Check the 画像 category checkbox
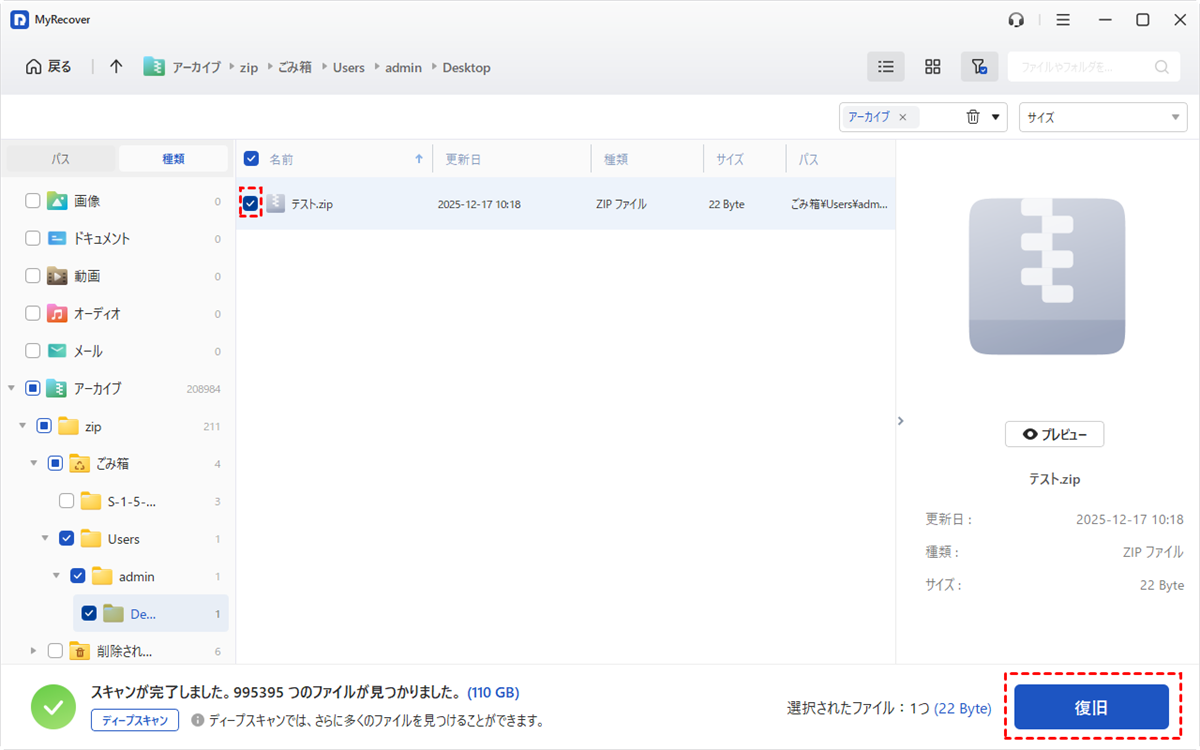The image size is (1200, 750). 33,201
